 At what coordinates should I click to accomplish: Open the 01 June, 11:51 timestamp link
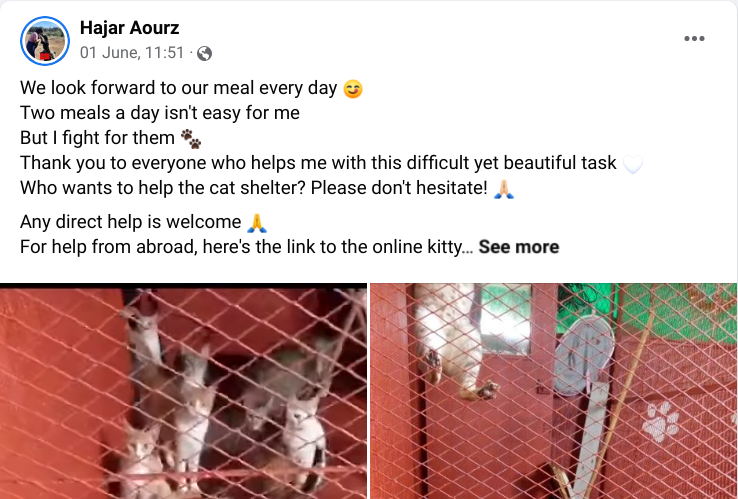coord(132,53)
